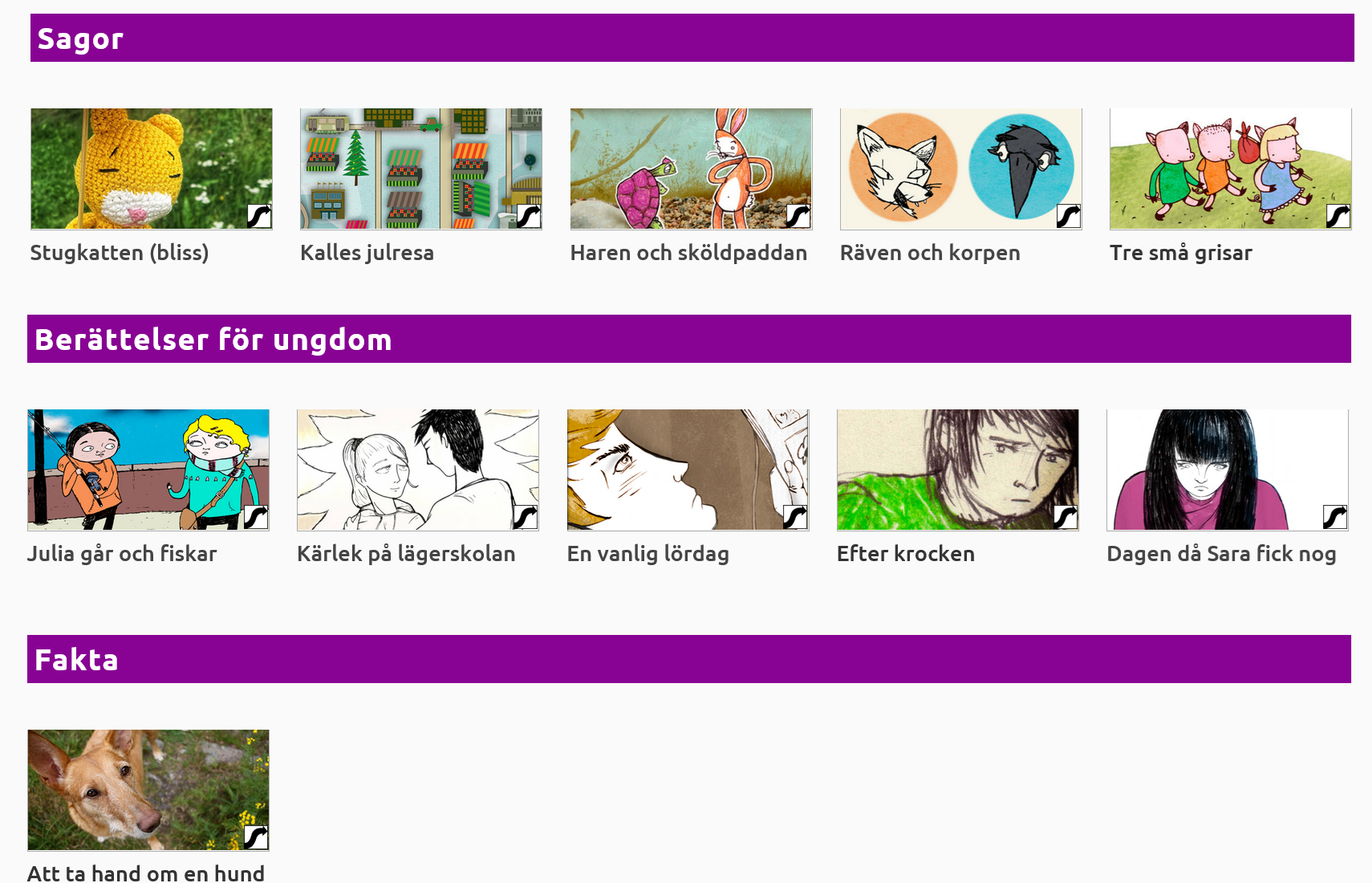This screenshot has height=883, width=1372.
Task: Click shortcut arrow icon on Stugkatten thumbnail
Action: point(259,216)
